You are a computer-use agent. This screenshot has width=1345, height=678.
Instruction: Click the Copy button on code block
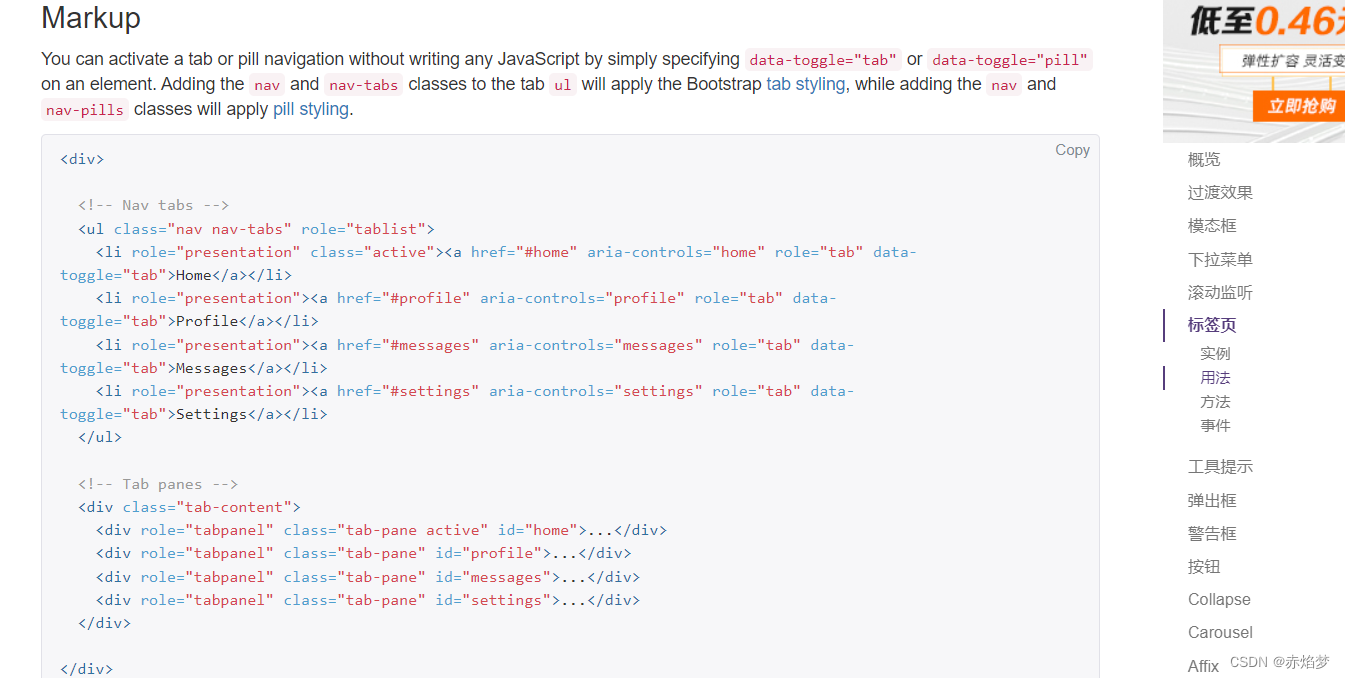pos(1072,150)
